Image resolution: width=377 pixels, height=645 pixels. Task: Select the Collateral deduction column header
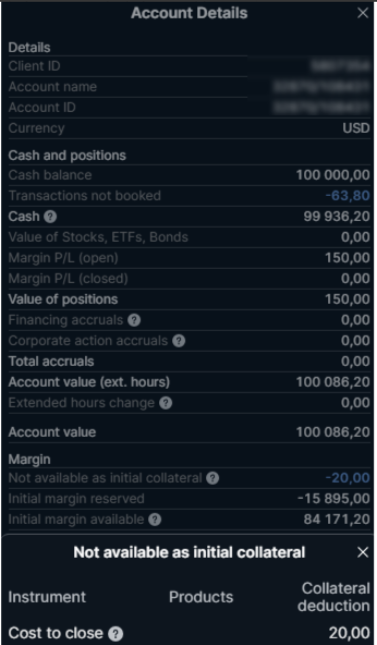(x=334, y=597)
